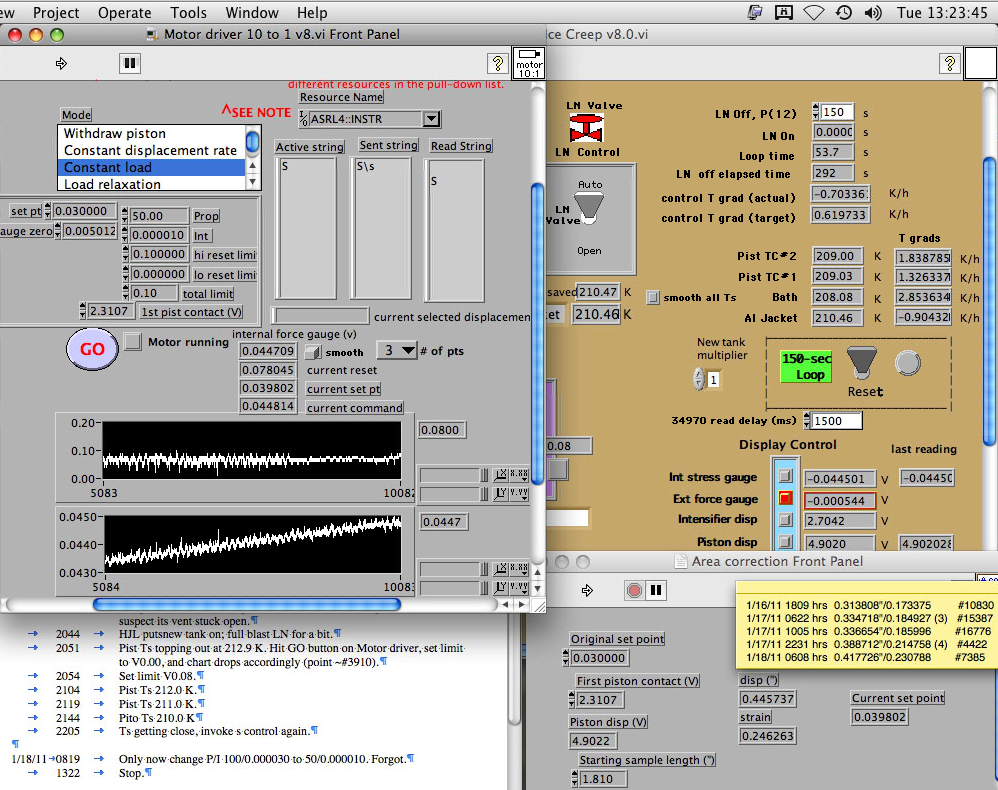Click the Motor driver horizontal scrollbar
Screen dimensions: 998x790
[x=246, y=604]
